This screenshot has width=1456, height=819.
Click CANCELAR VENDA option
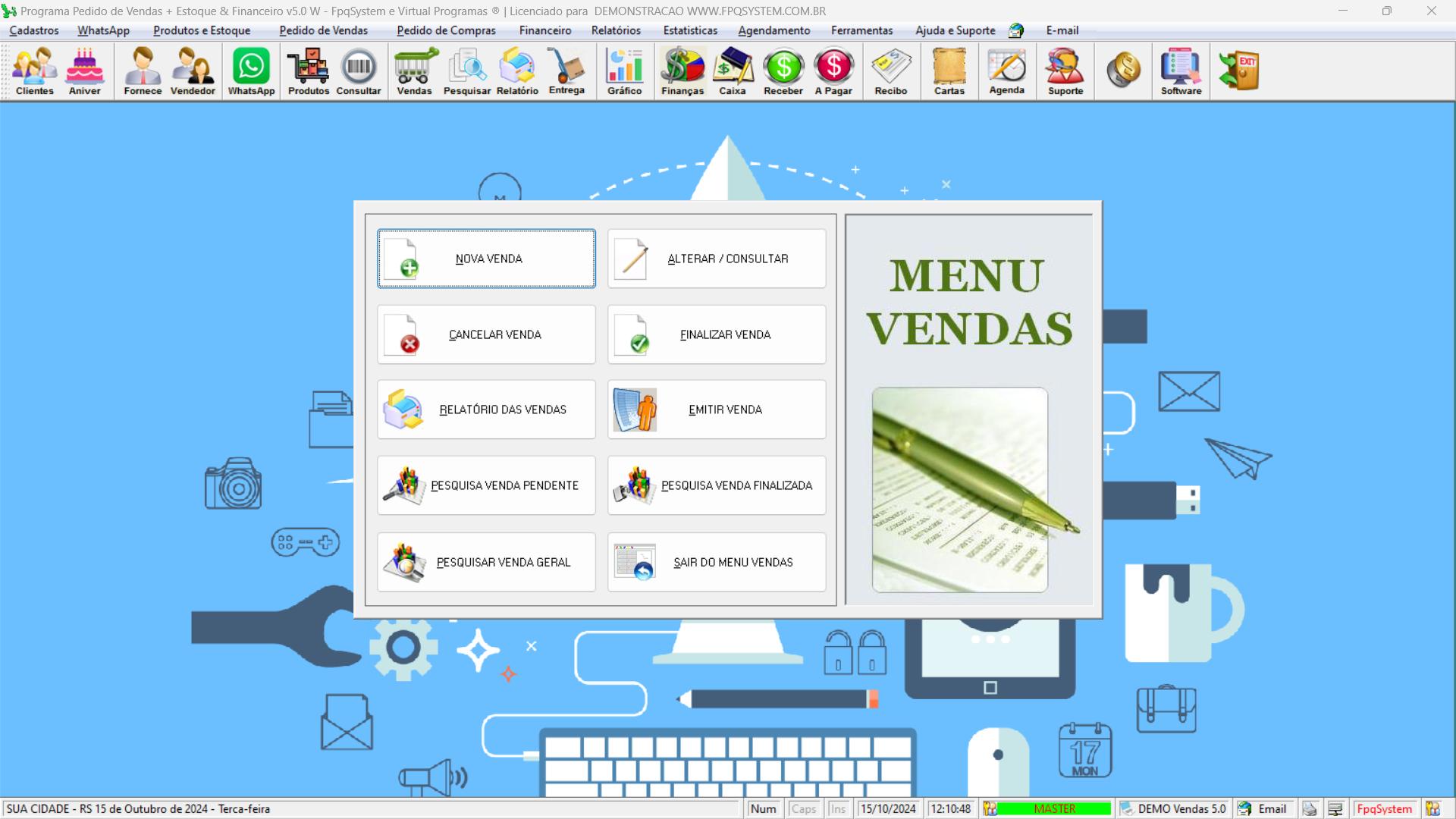[x=486, y=334]
